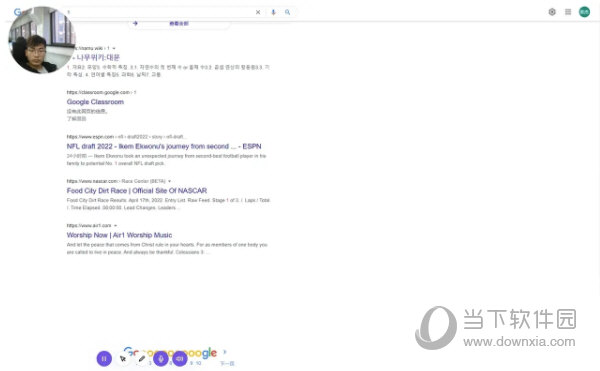Expand the nascar.com Race Center dropdown arrow
600x371 pixels.
(170, 181)
